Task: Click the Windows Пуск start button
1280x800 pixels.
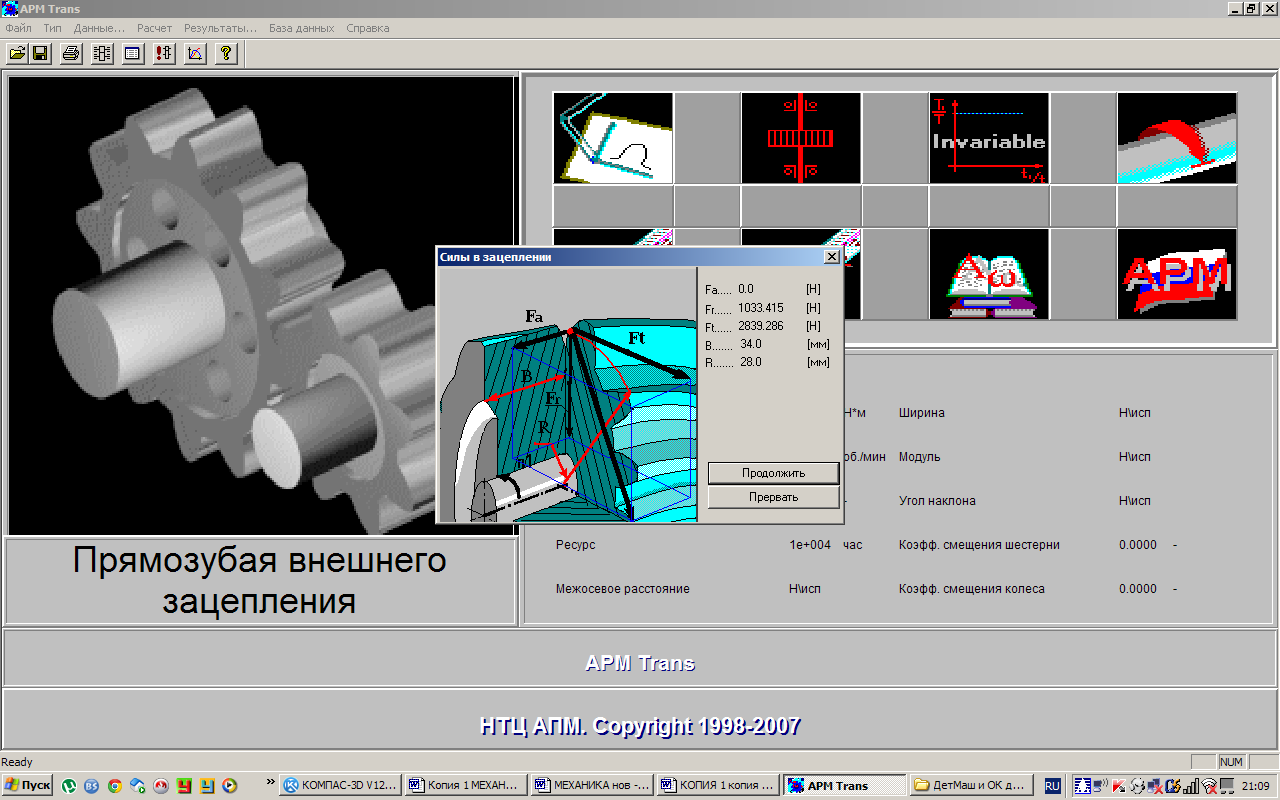Action: click(28, 786)
